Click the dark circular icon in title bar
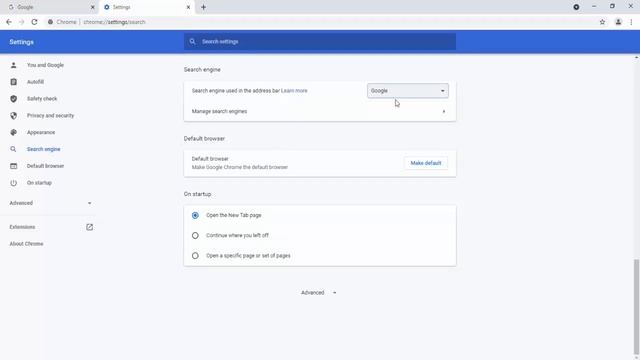 576,7
